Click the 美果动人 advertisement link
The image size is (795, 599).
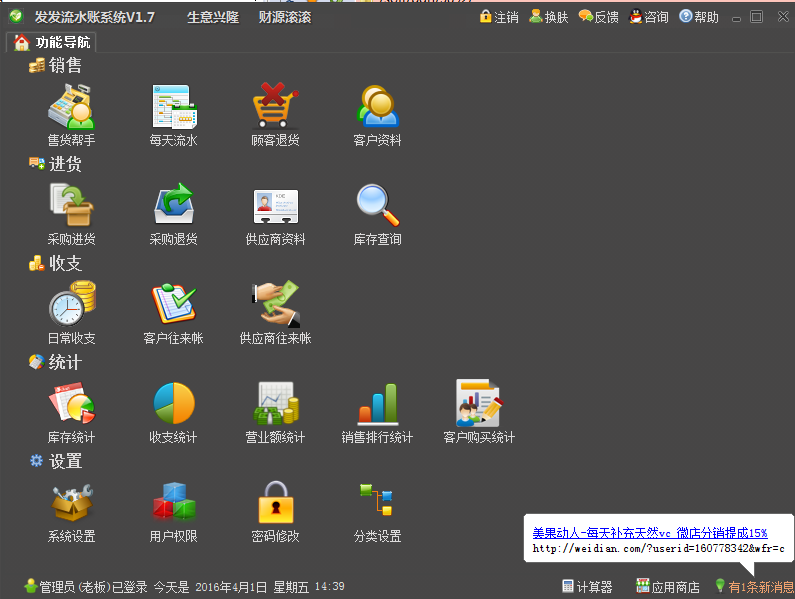click(650, 533)
